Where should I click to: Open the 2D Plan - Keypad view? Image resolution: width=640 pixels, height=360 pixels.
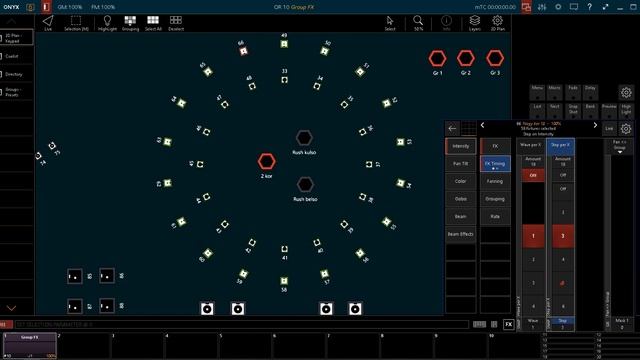(x=16, y=38)
